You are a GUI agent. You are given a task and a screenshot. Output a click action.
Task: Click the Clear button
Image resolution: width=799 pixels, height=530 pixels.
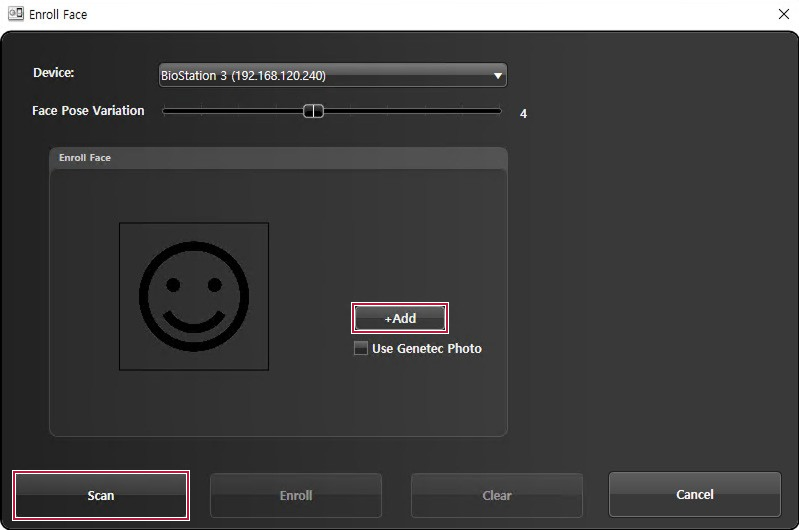pos(497,495)
